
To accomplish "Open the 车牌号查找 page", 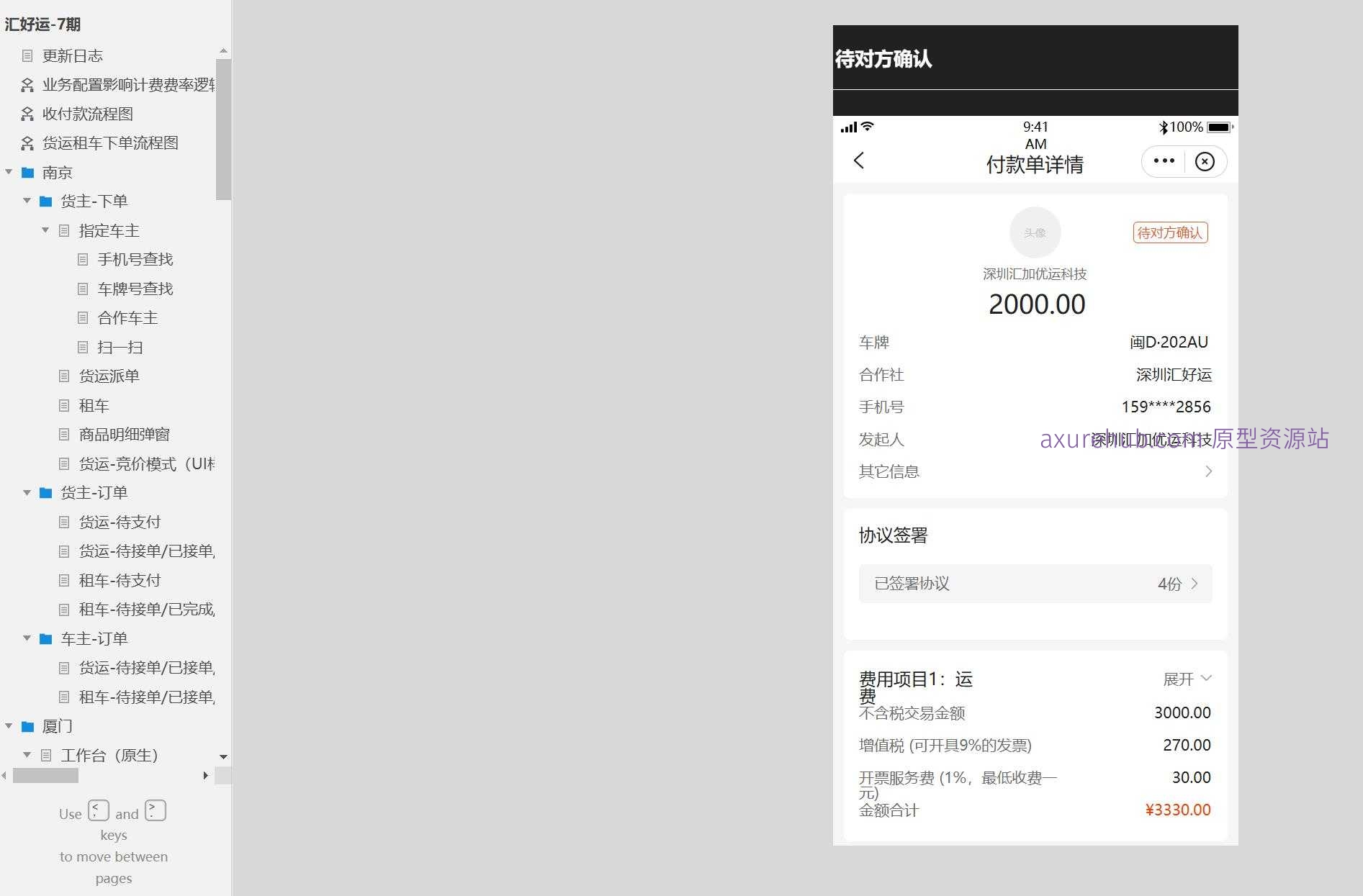I will coord(135,289).
